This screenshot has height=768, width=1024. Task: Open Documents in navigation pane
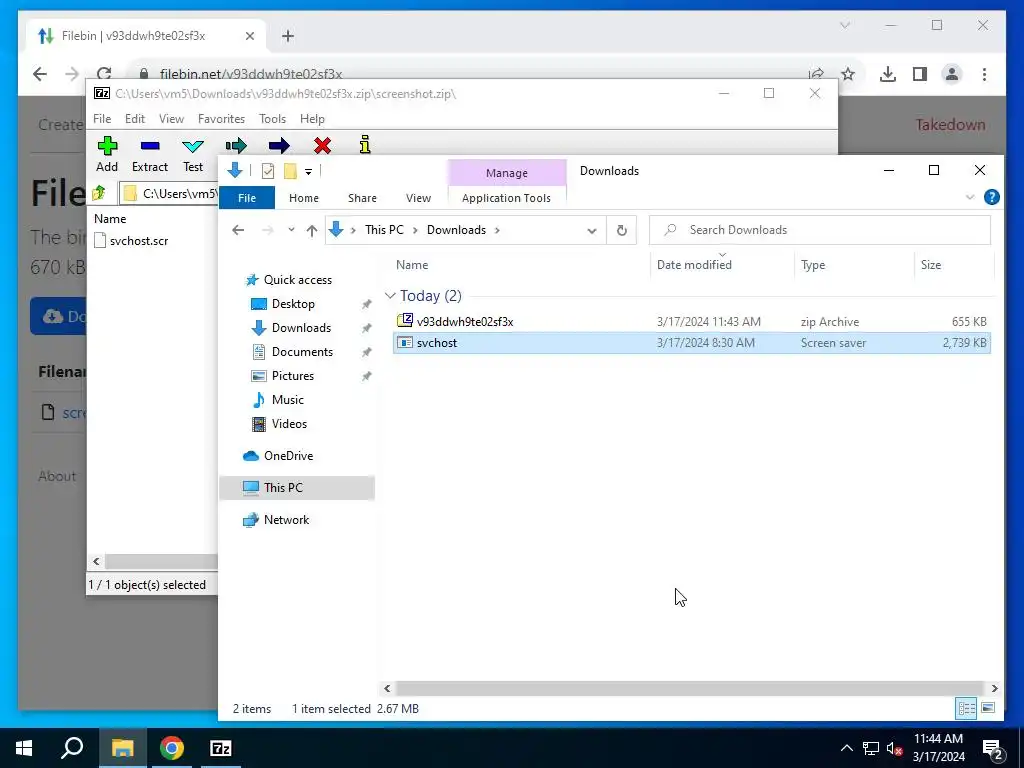[x=302, y=352]
